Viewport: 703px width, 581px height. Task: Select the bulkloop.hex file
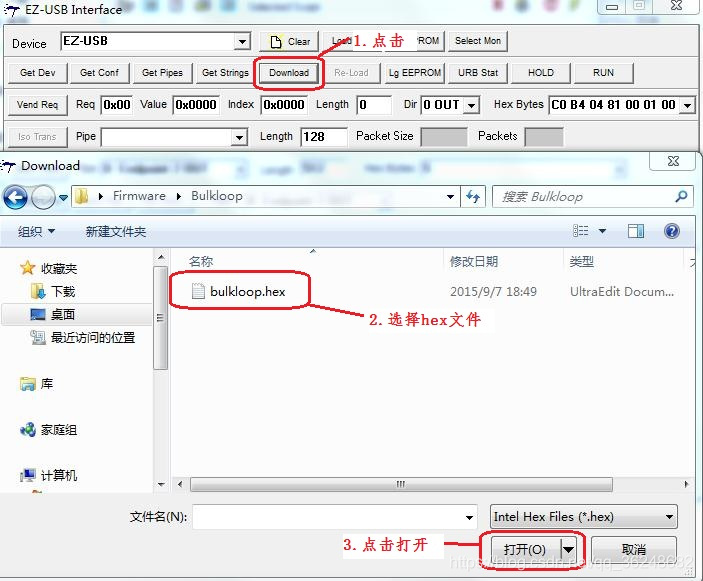(x=247, y=292)
